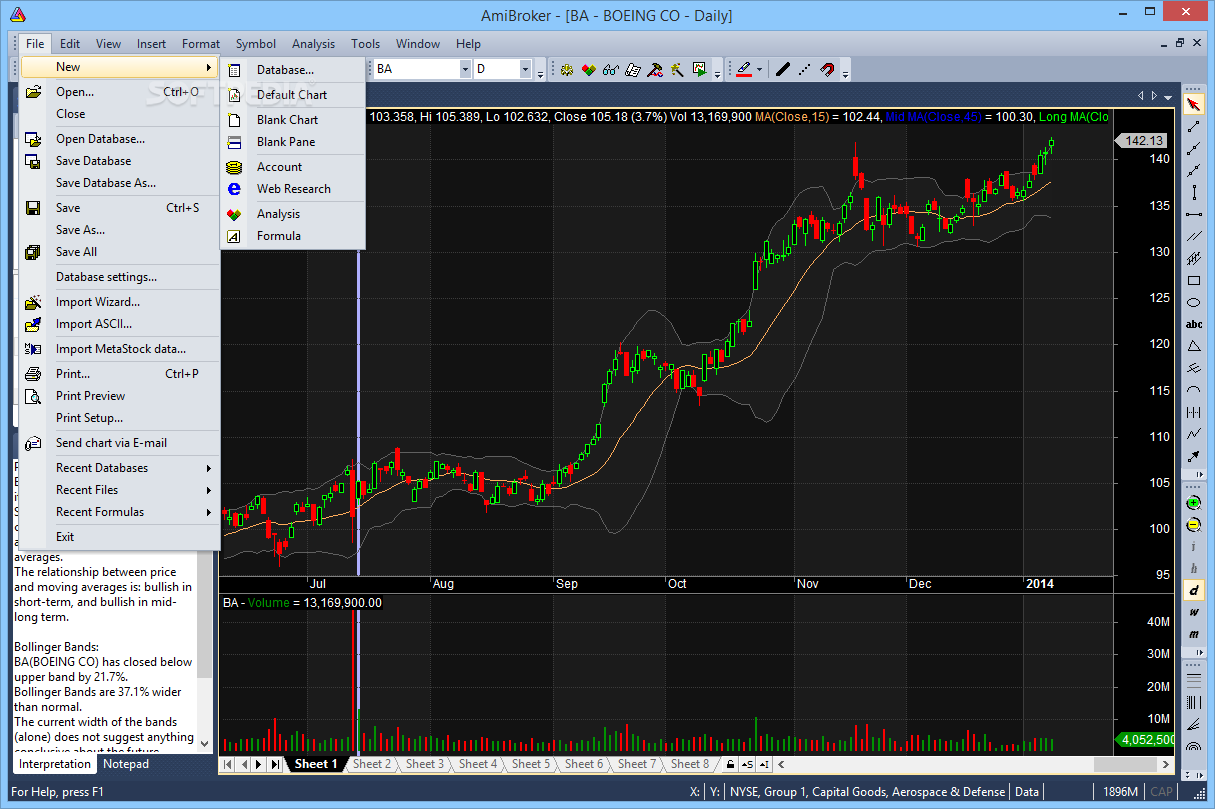Viewport: 1215px width, 809px height.
Task: Select the arrow pointer tool
Action: click(1193, 105)
